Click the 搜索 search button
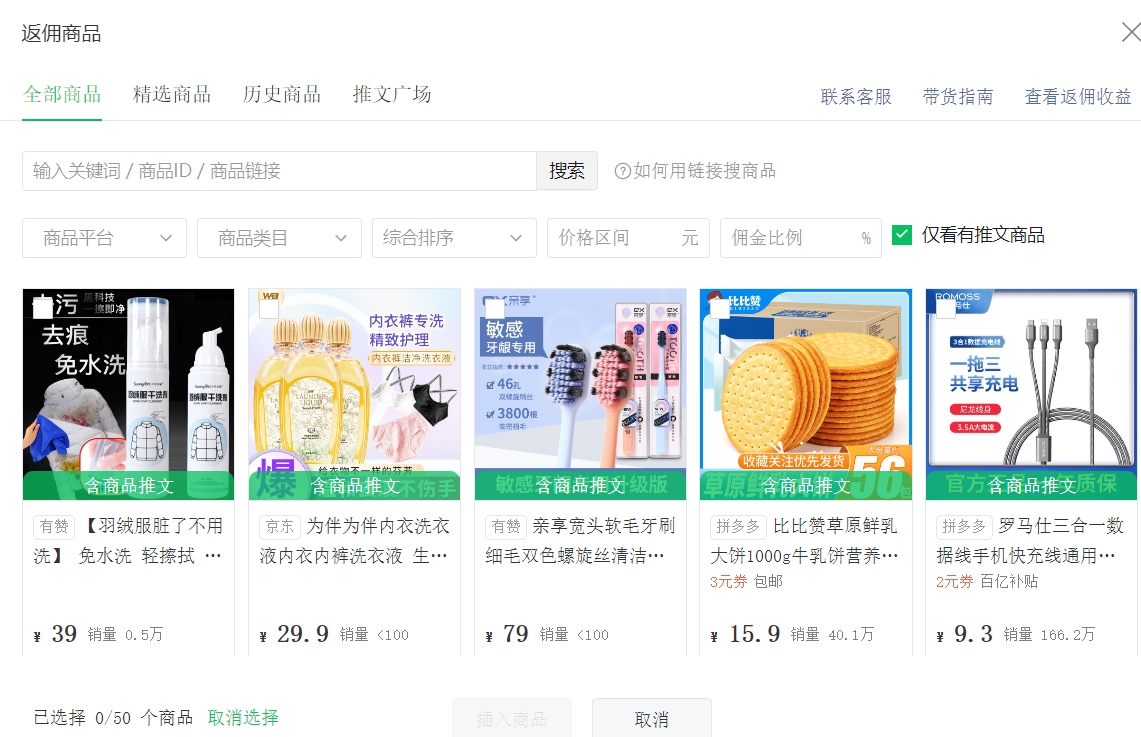The width and height of the screenshot is (1141, 737). pyautogui.click(x=566, y=171)
